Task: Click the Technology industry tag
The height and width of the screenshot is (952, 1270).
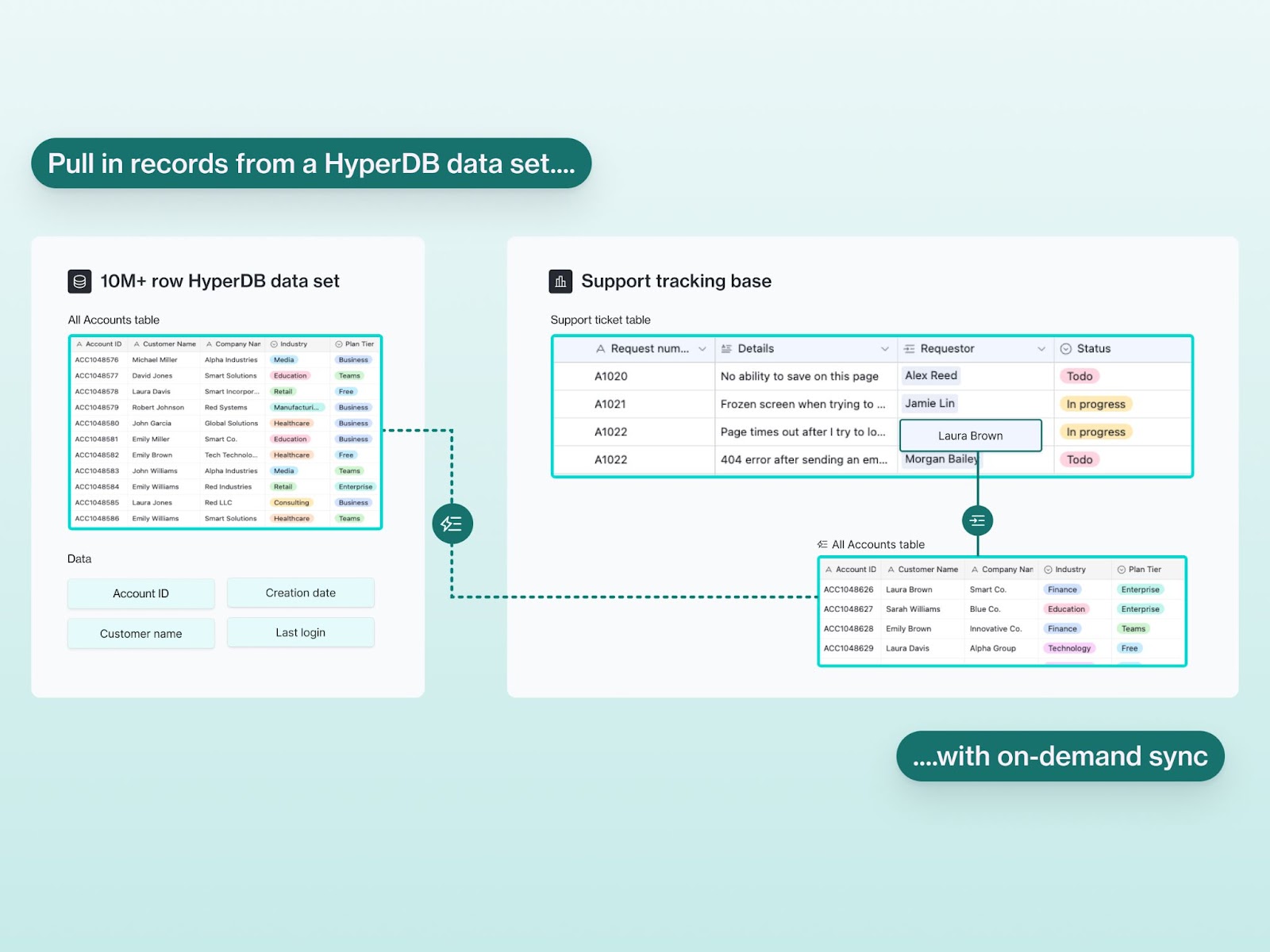Action: point(1069,648)
